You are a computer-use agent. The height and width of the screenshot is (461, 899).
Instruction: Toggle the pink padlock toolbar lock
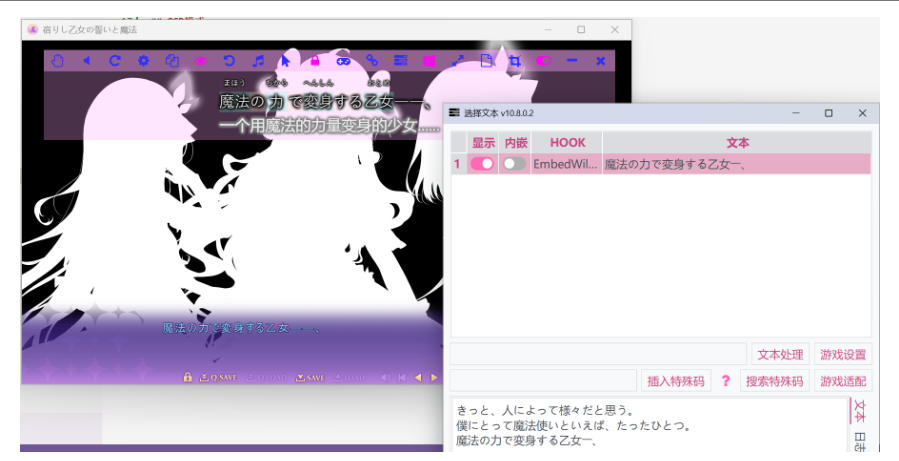coord(315,61)
